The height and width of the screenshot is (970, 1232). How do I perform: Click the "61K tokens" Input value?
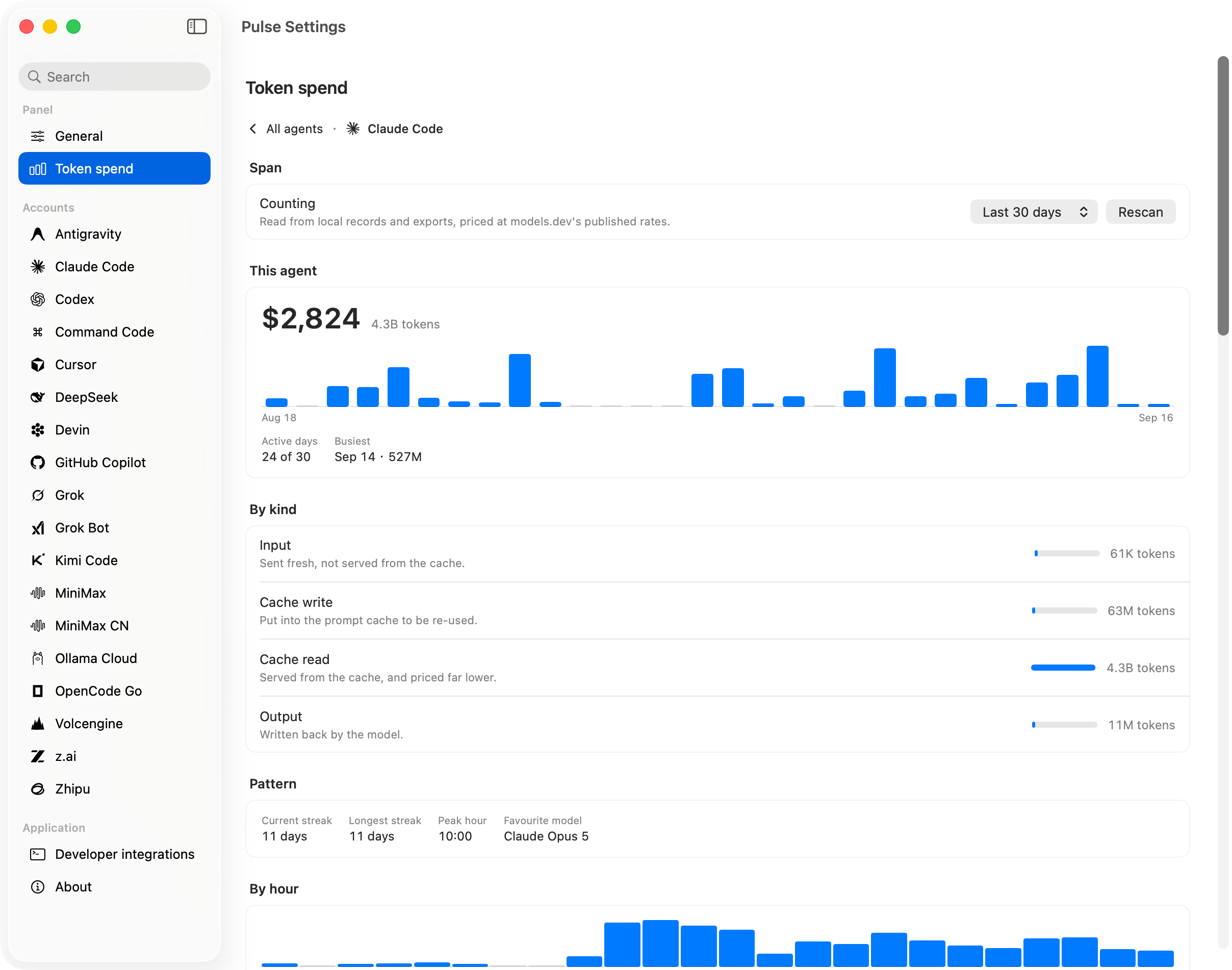(1142, 554)
